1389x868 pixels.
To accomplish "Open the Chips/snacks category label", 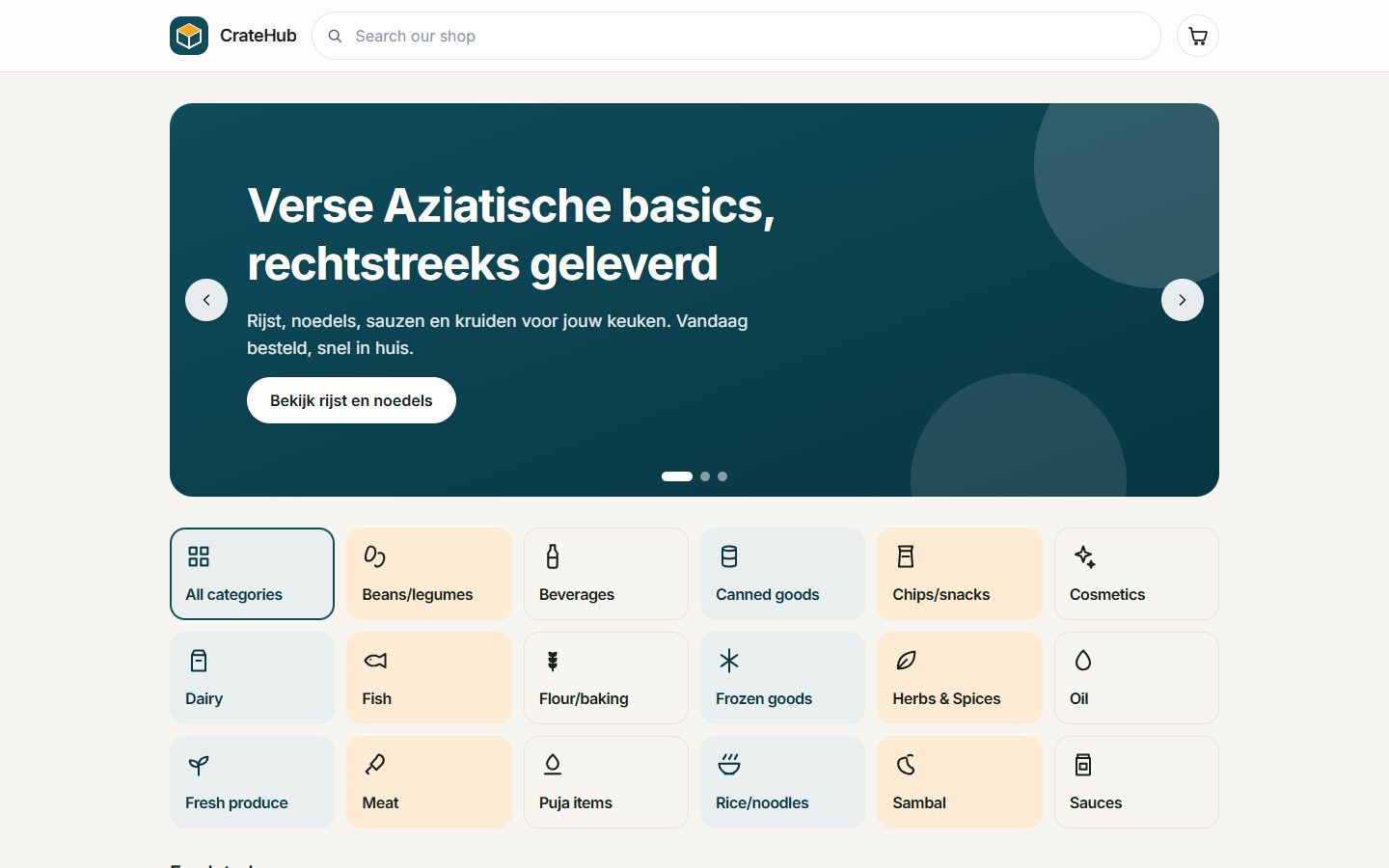I will [941, 594].
